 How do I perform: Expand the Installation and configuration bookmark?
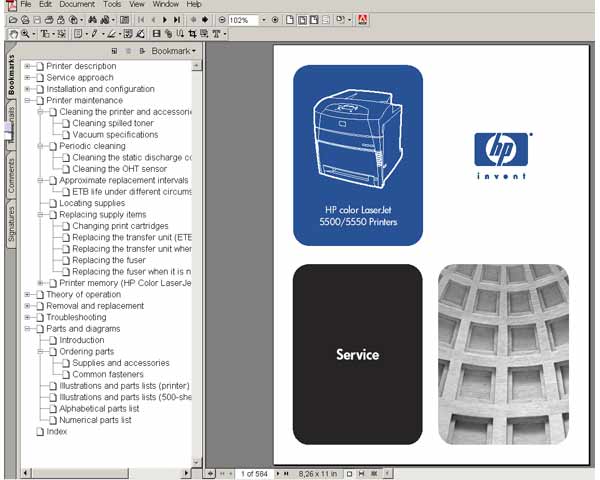pyautogui.click(x=27, y=89)
